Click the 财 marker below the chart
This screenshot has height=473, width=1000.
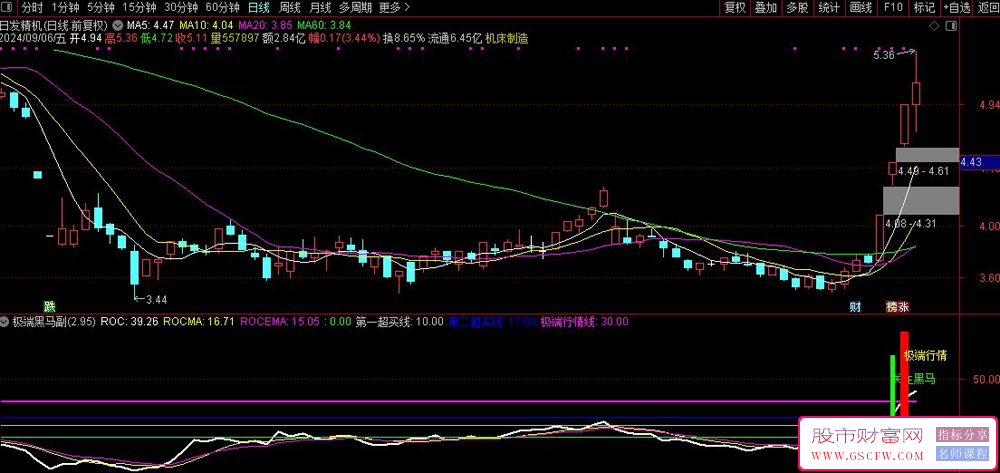pyautogui.click(x=855, y=307)
